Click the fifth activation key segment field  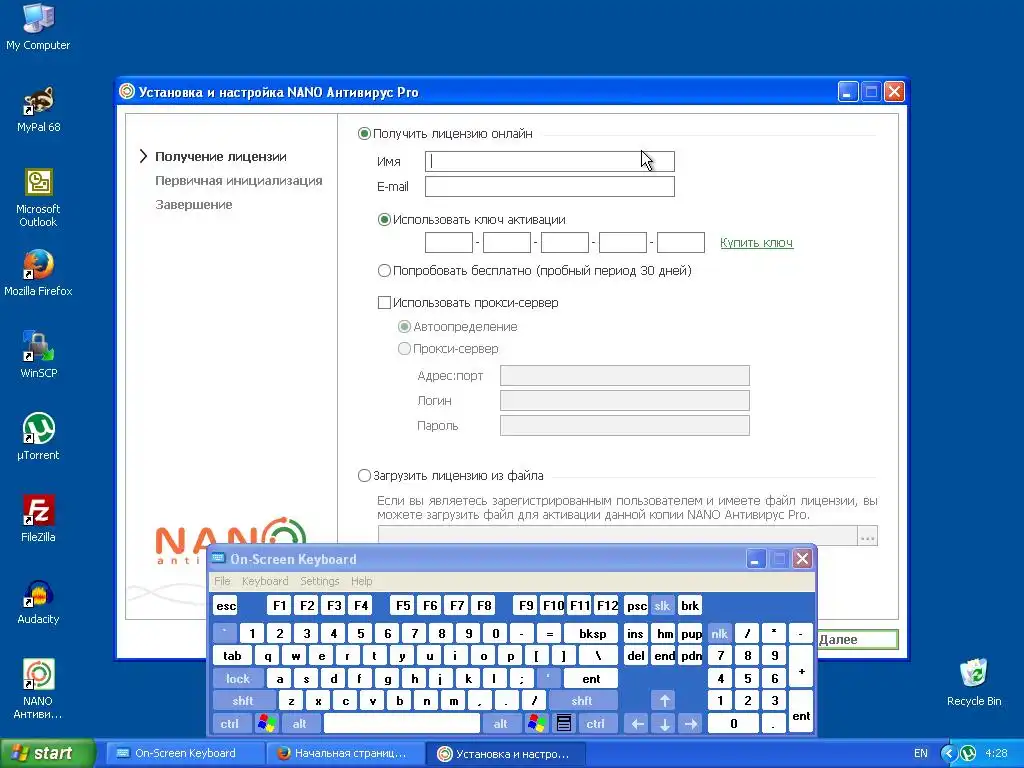click(x=680, y=242)
